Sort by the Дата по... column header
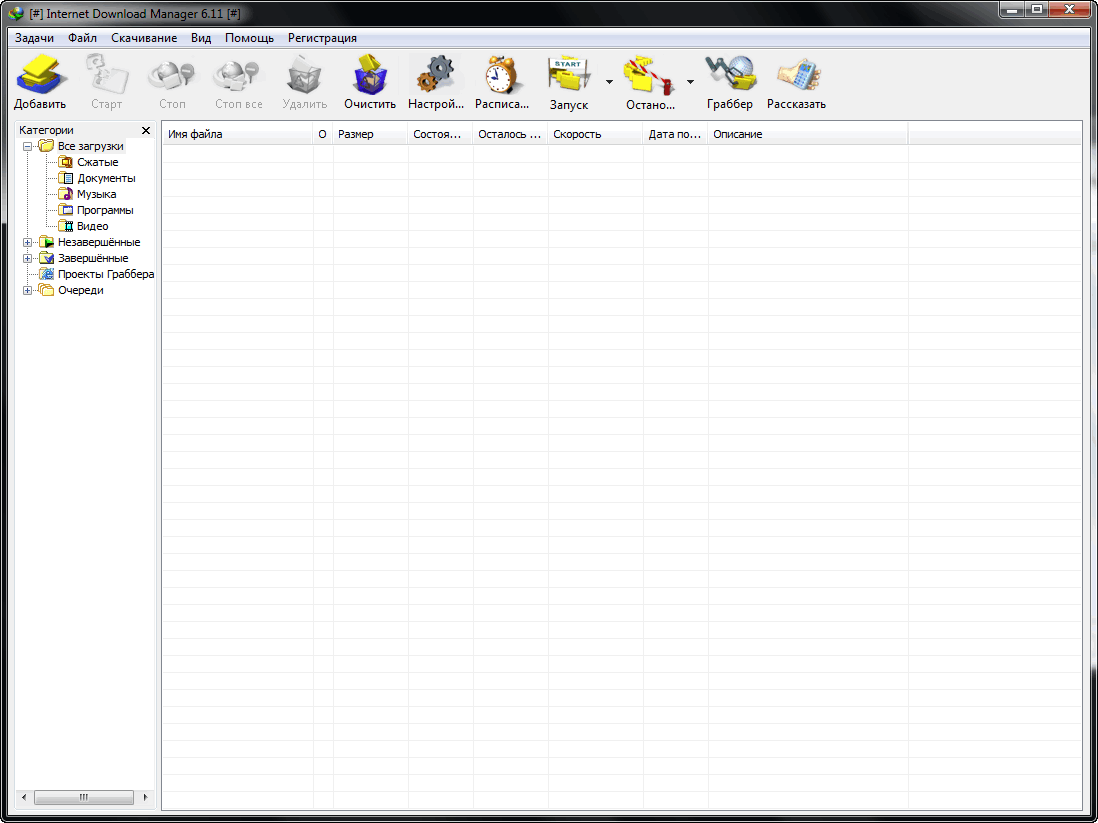The height and width of the screenshot is (823, 1098). tap(675, 134)
